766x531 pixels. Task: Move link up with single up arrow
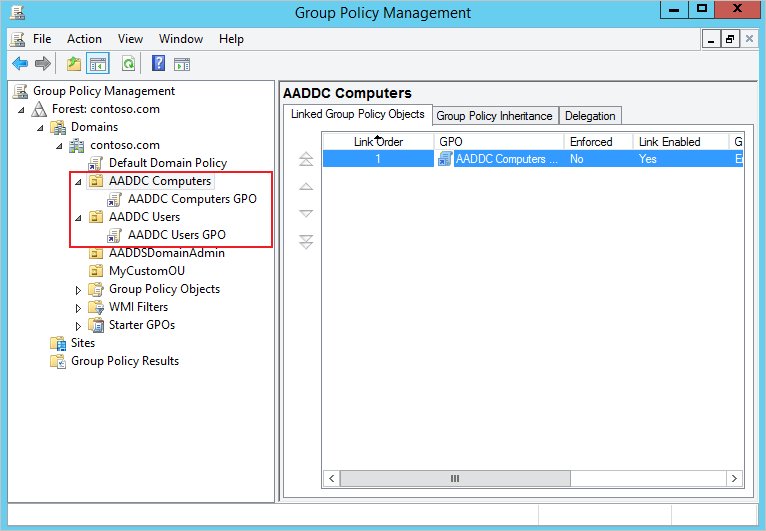point(306,186)
